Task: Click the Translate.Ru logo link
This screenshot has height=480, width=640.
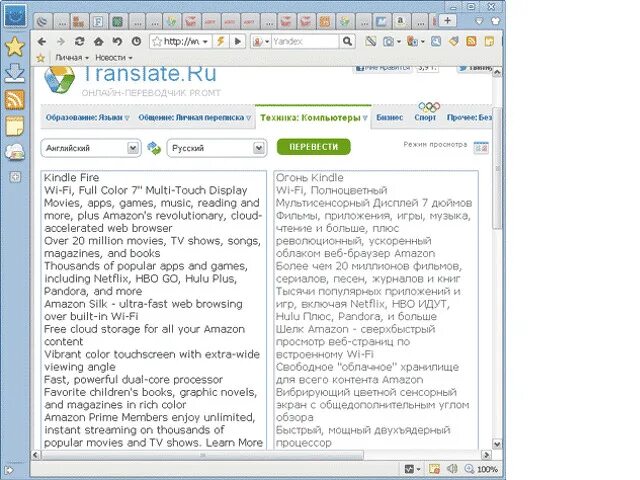Action: point(131,81)
